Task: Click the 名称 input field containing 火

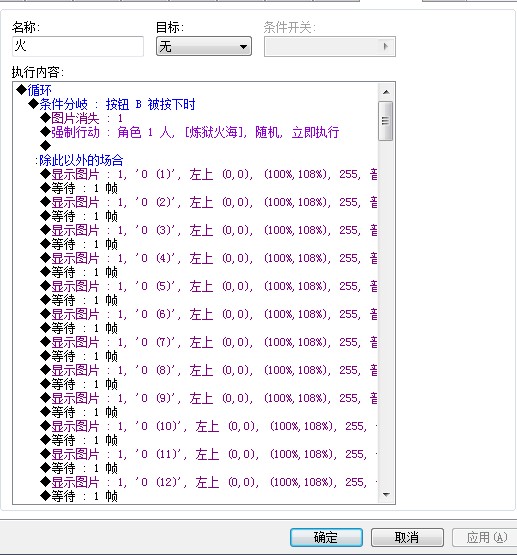Action: point(78,46)
